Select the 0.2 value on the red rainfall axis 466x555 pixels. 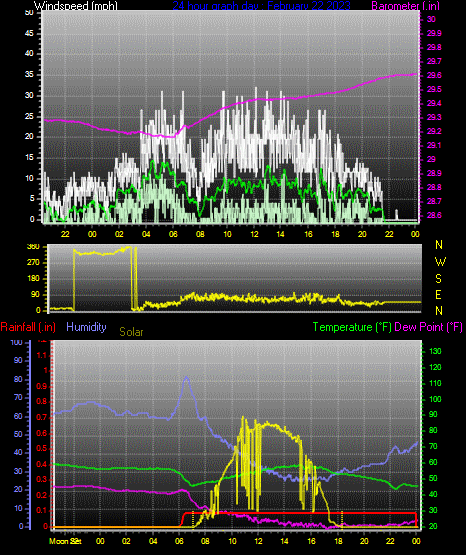pos(42,495)
